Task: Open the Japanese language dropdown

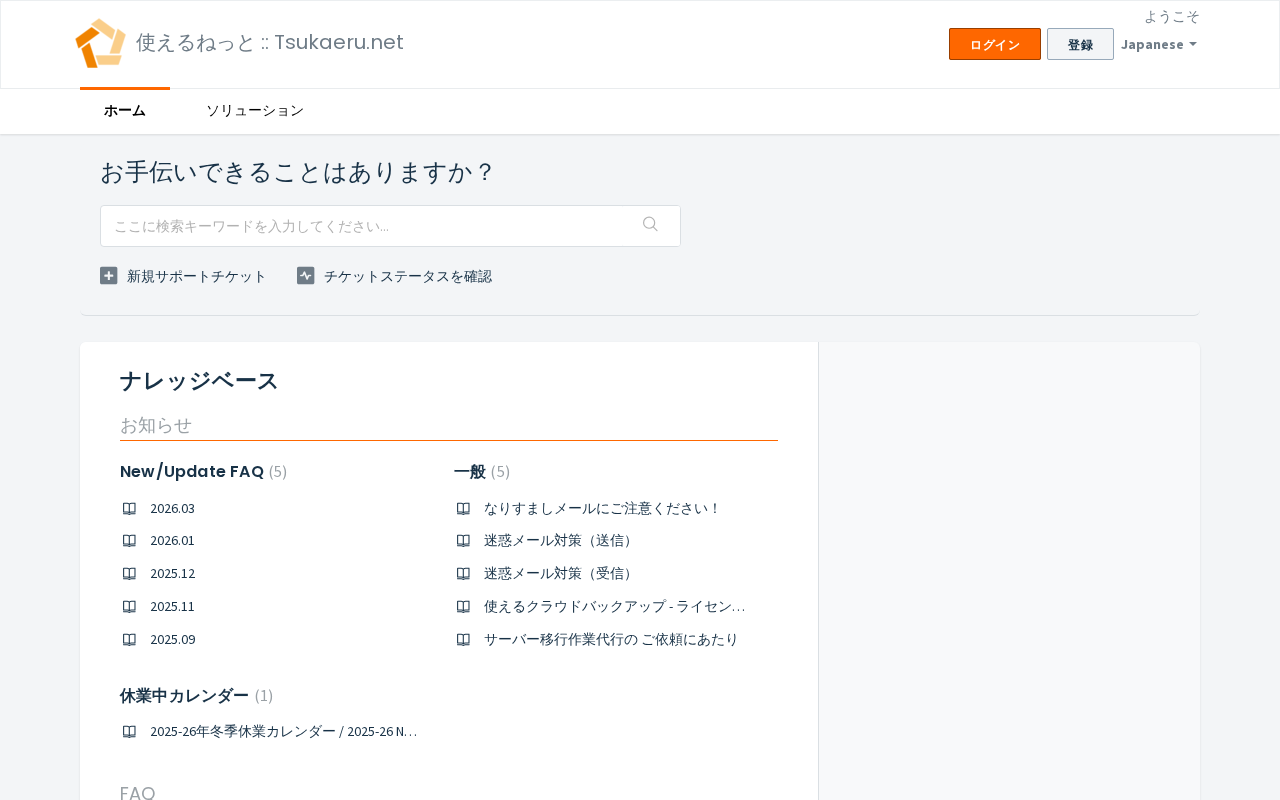Action: 1158,44
